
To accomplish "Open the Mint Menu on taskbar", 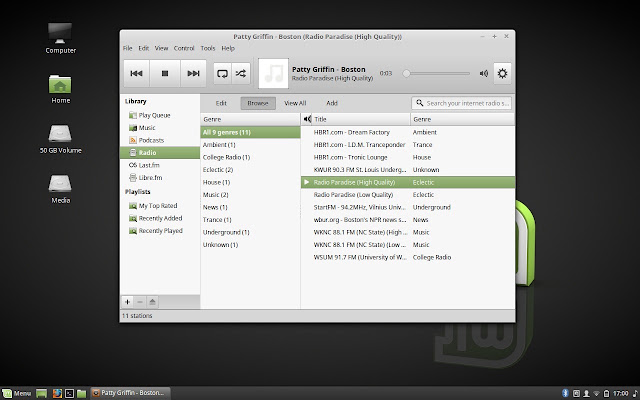I will coord(17,393).
